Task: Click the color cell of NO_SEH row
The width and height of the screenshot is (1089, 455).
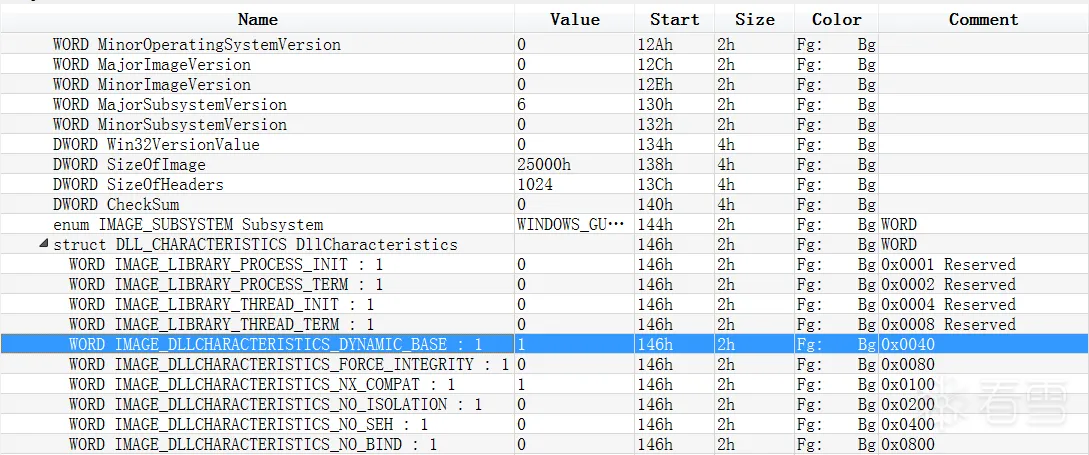Action: pos(836,424)
